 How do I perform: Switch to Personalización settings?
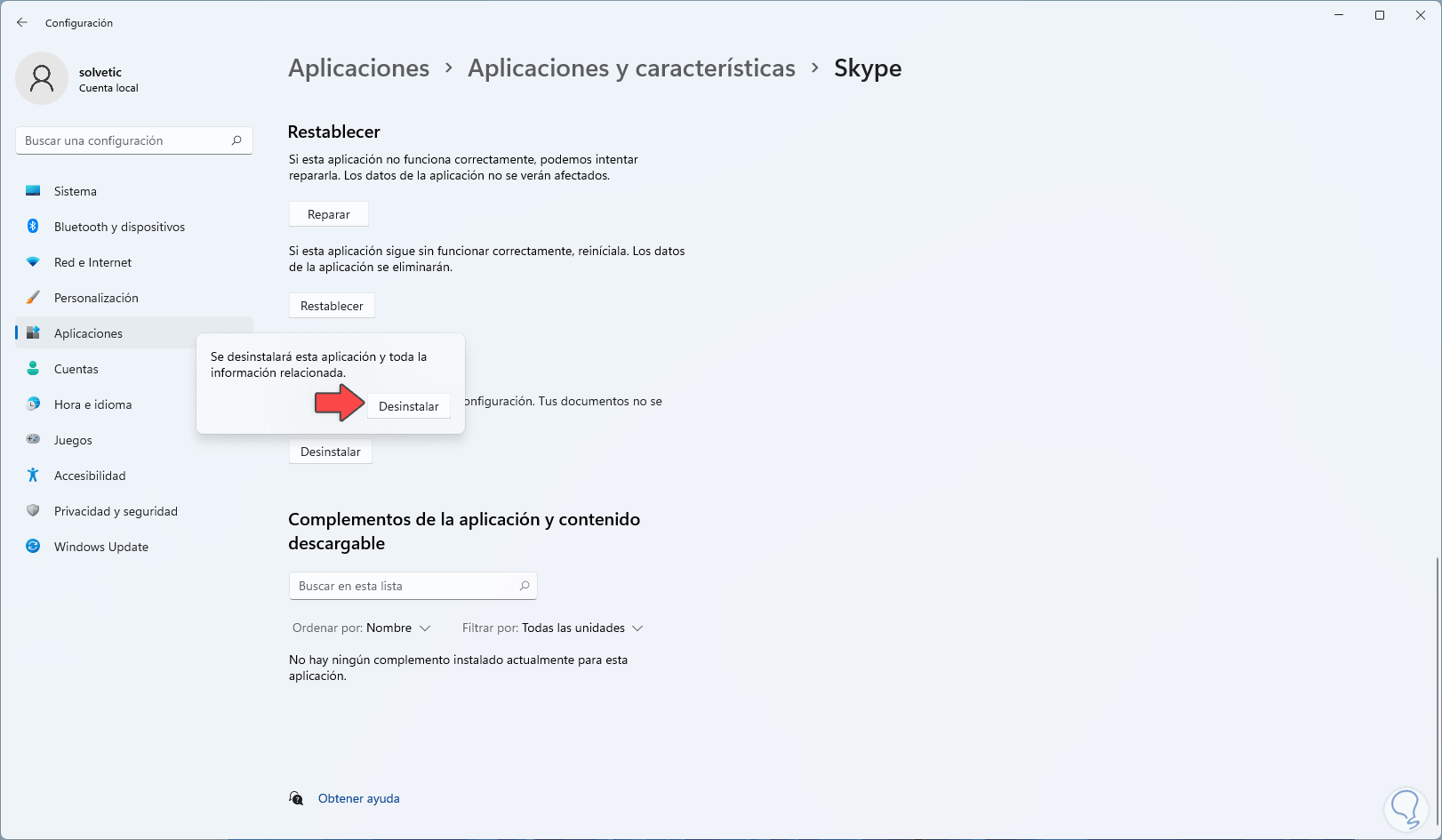pos(134,298)
